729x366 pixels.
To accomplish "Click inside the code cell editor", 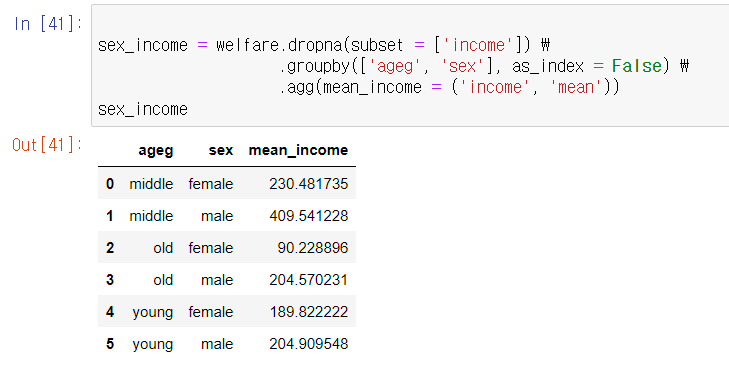I will coord(410,66).
